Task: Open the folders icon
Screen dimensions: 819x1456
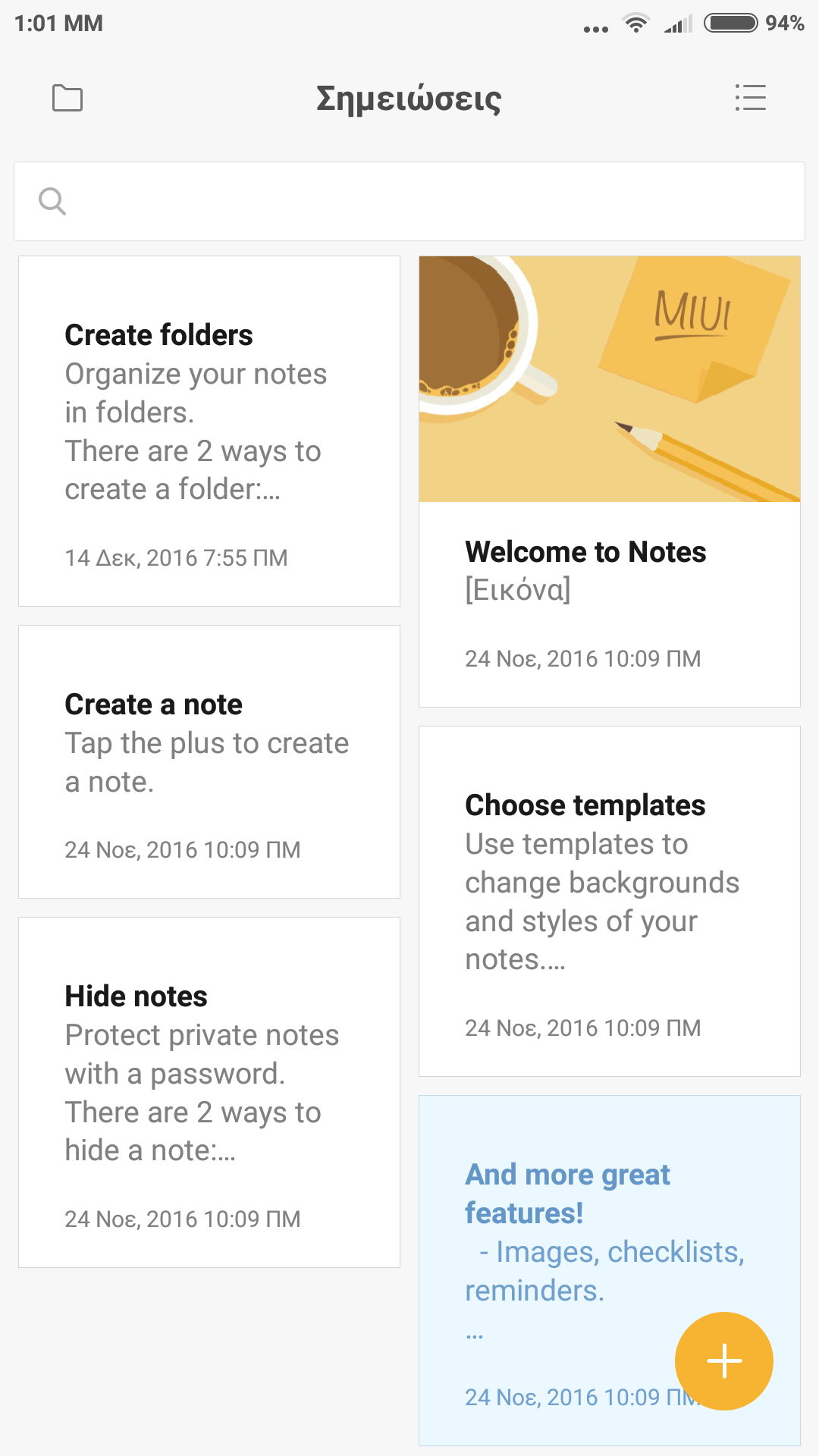Action: click(67, 98)
